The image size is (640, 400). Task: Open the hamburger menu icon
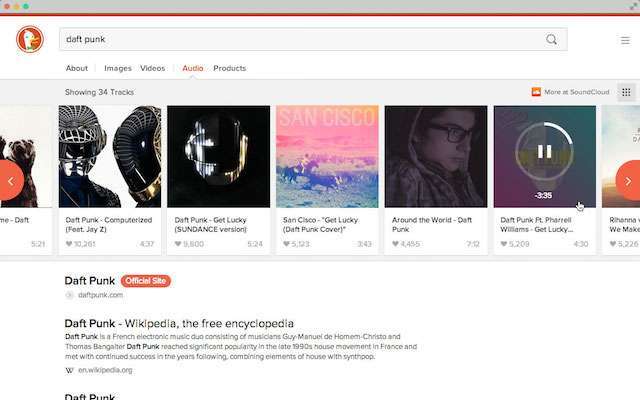pos(625,40)
